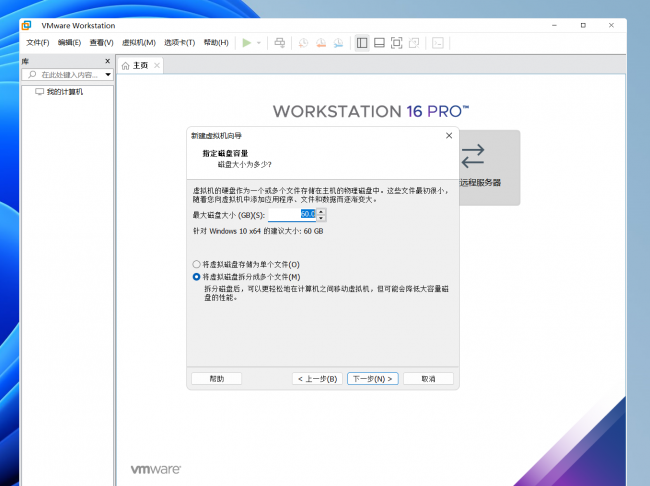Image resolution: width=650 pixels, height=486 pixels.
Task: Select store virtual disk as single file
Action: tap(196, 264)
